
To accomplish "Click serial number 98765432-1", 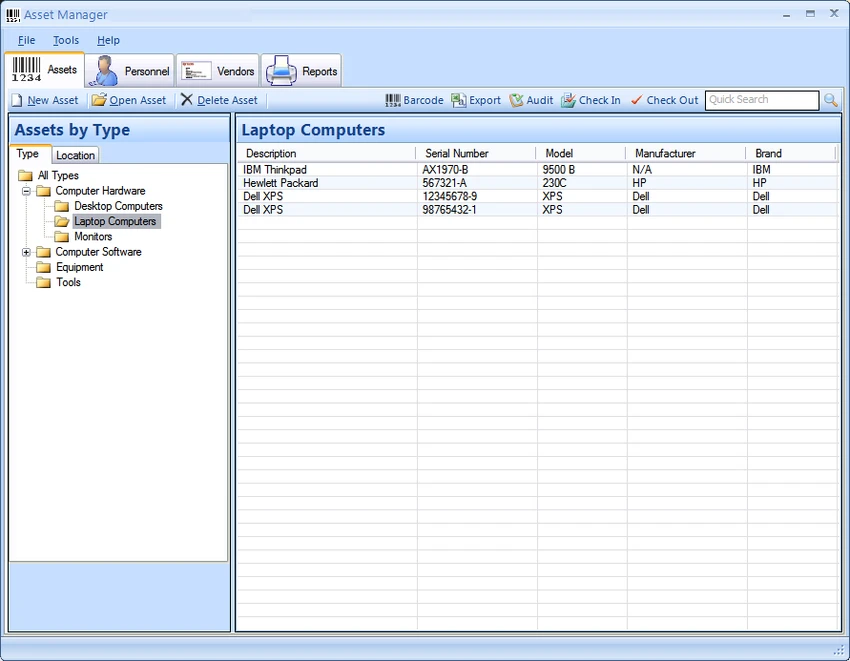I will (449, 210).
